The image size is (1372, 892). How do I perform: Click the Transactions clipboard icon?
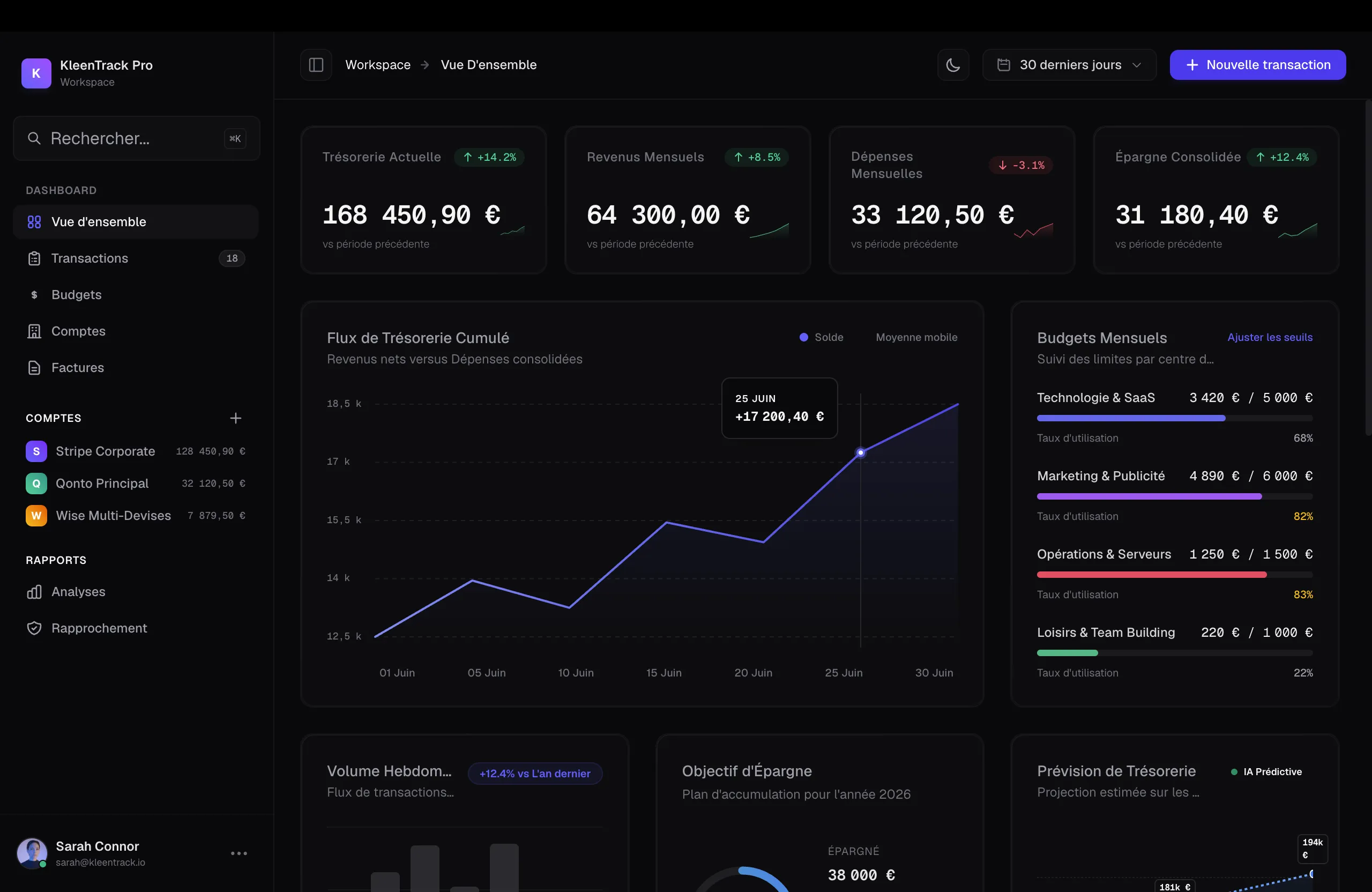tap(34, 258)
